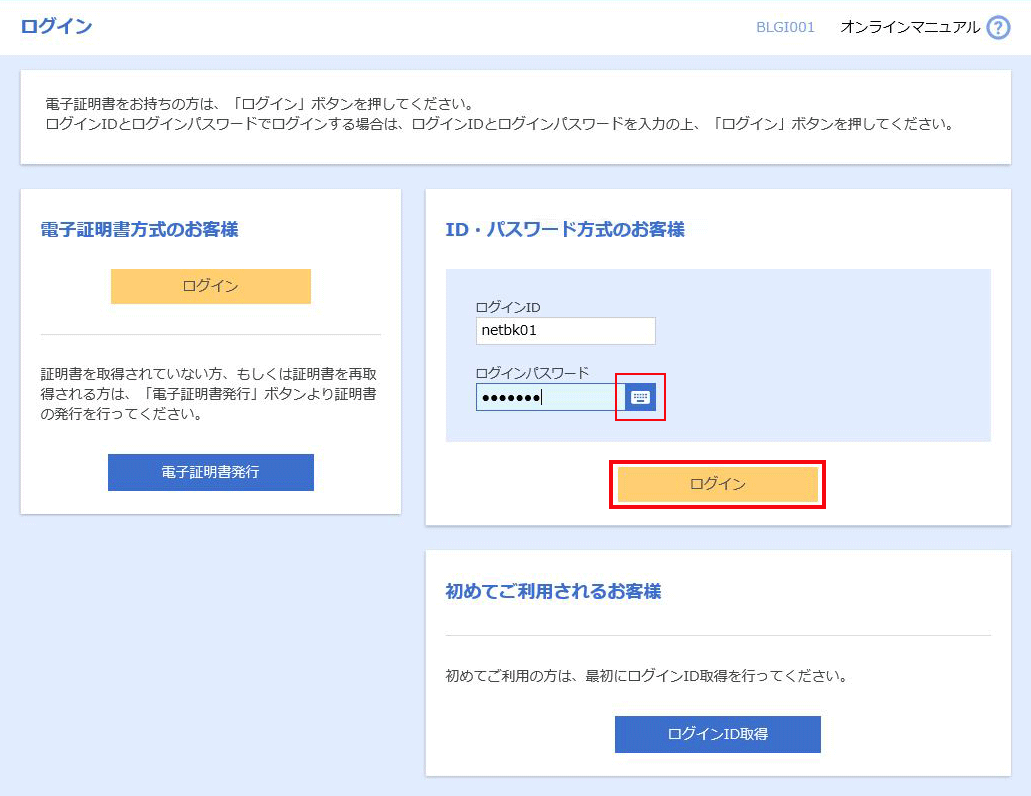
Task: Select the ID・パスワード方式のお客様 heading
Action: coord(565,230)
